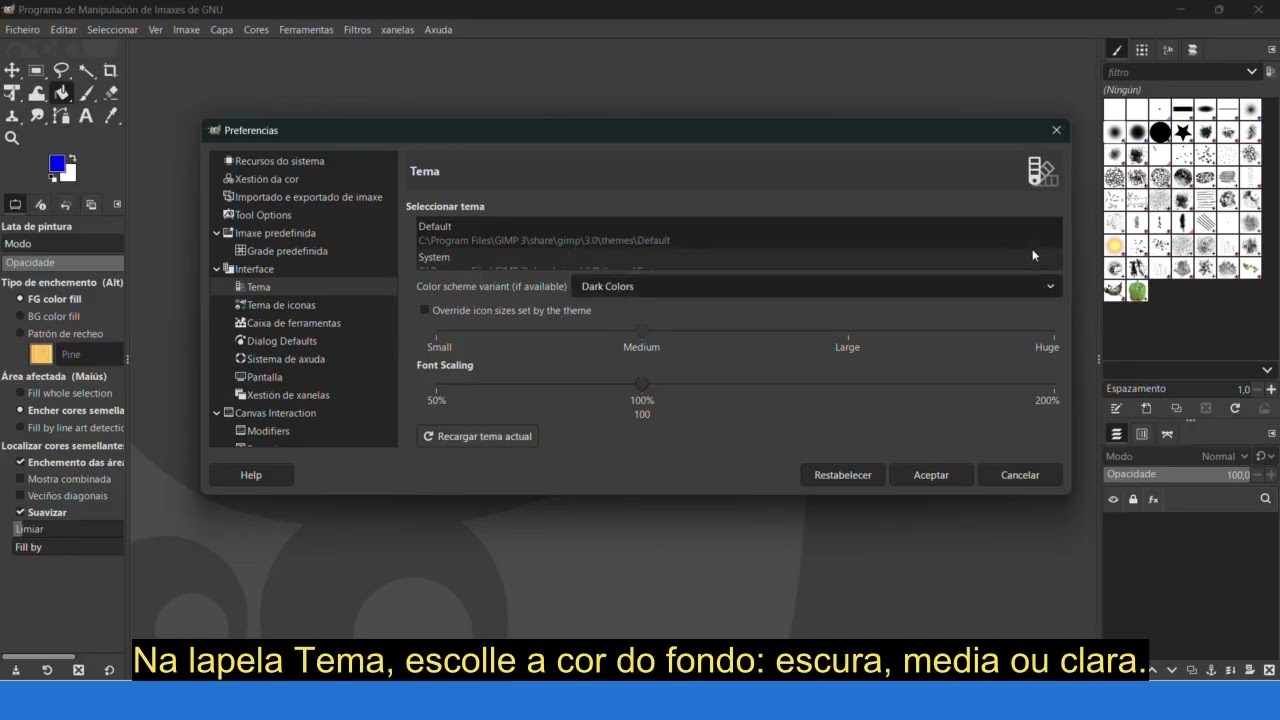Open the Filtros menu
This screenshot has height=720, width=1280.
357,30
